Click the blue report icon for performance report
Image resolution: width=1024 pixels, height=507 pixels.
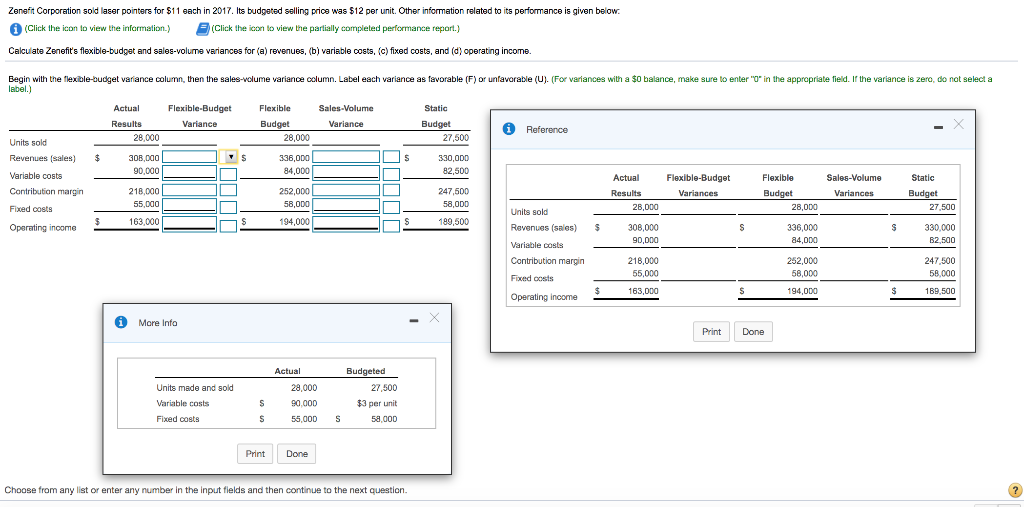tap(203, 29)
